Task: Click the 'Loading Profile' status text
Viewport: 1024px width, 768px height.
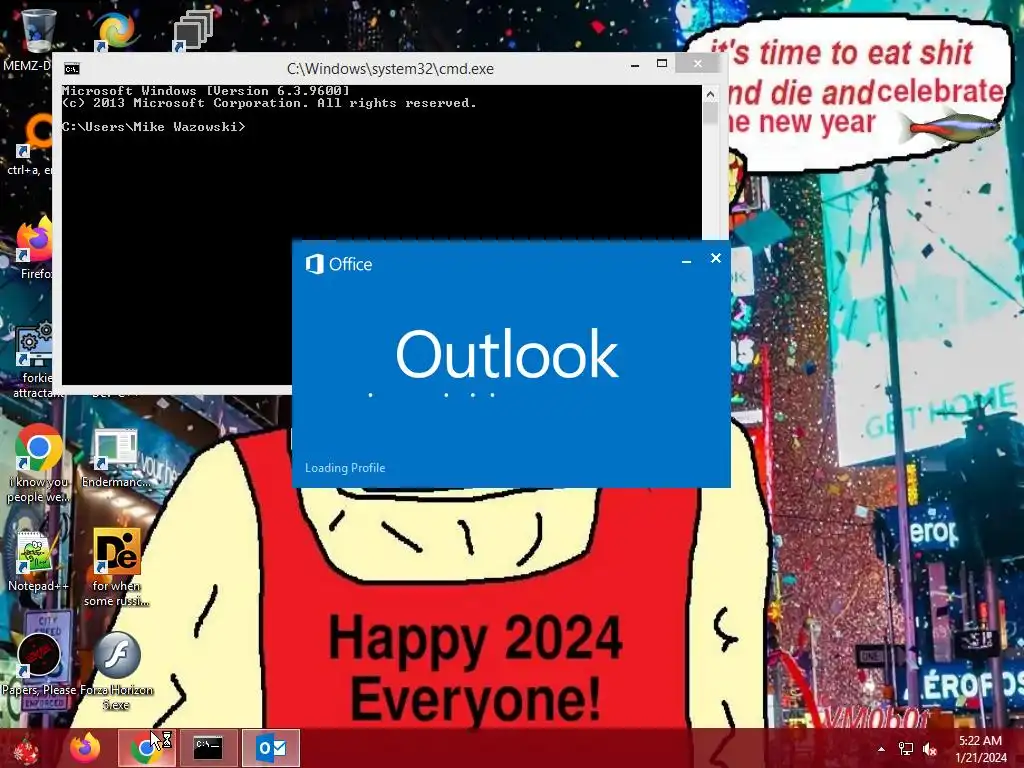Action: coord(345,468)
